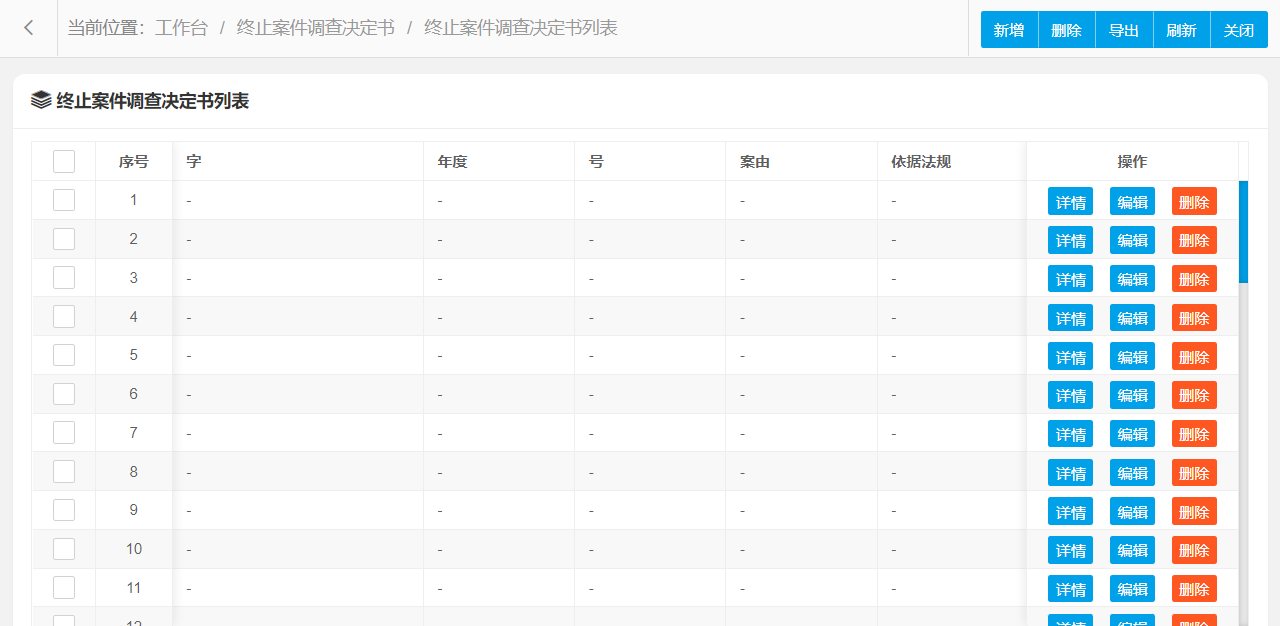Click the 新增 button in the top toolbar
This screenshot has width=1280, height=626.
(1009, 30)
